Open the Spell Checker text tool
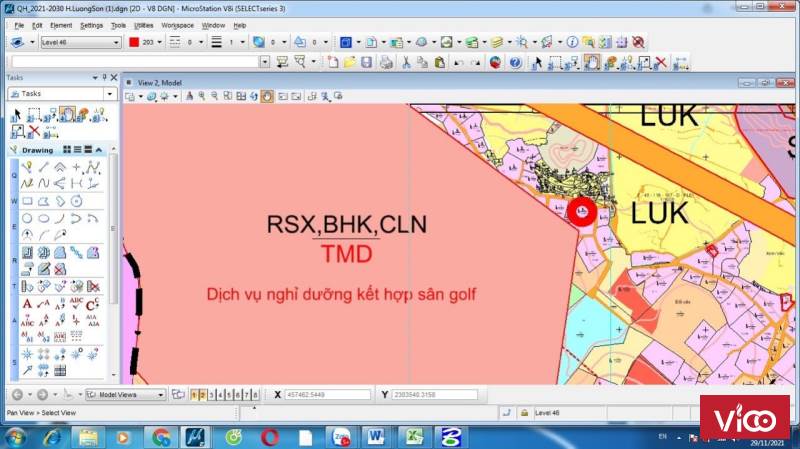 pos(77,305)
